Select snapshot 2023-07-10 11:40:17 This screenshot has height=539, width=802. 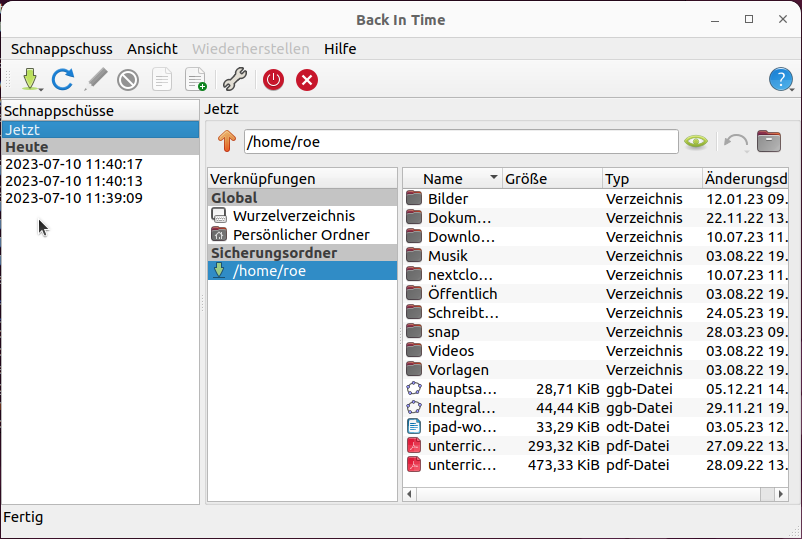click(74, 164)
